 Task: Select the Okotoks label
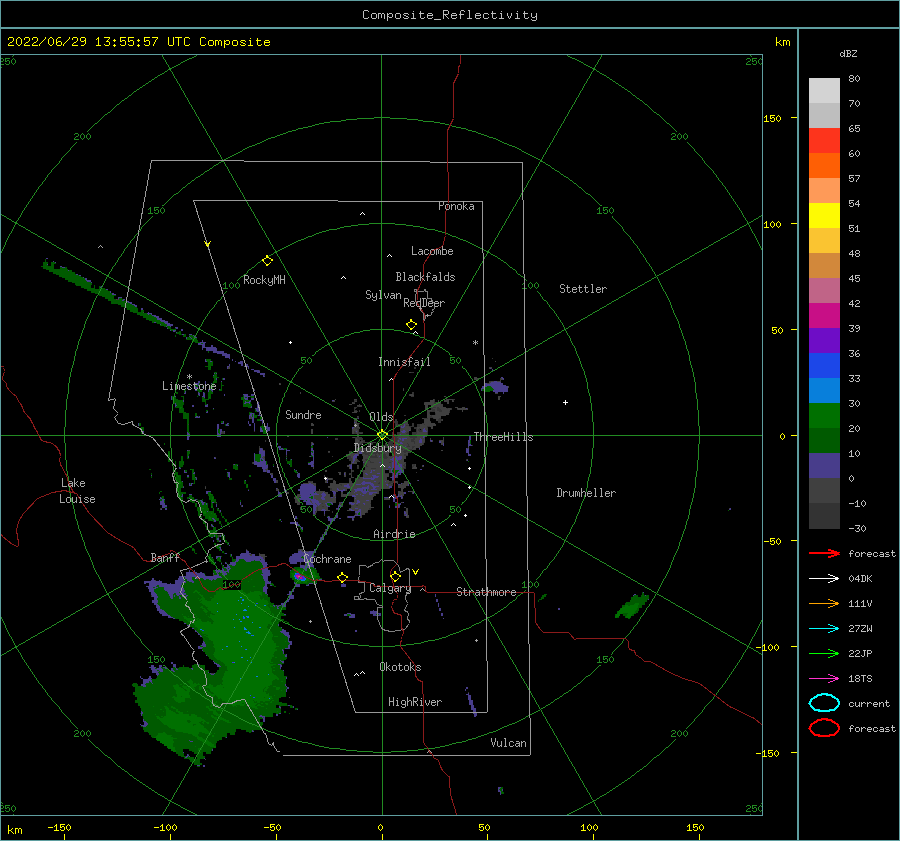coord(400,667)
